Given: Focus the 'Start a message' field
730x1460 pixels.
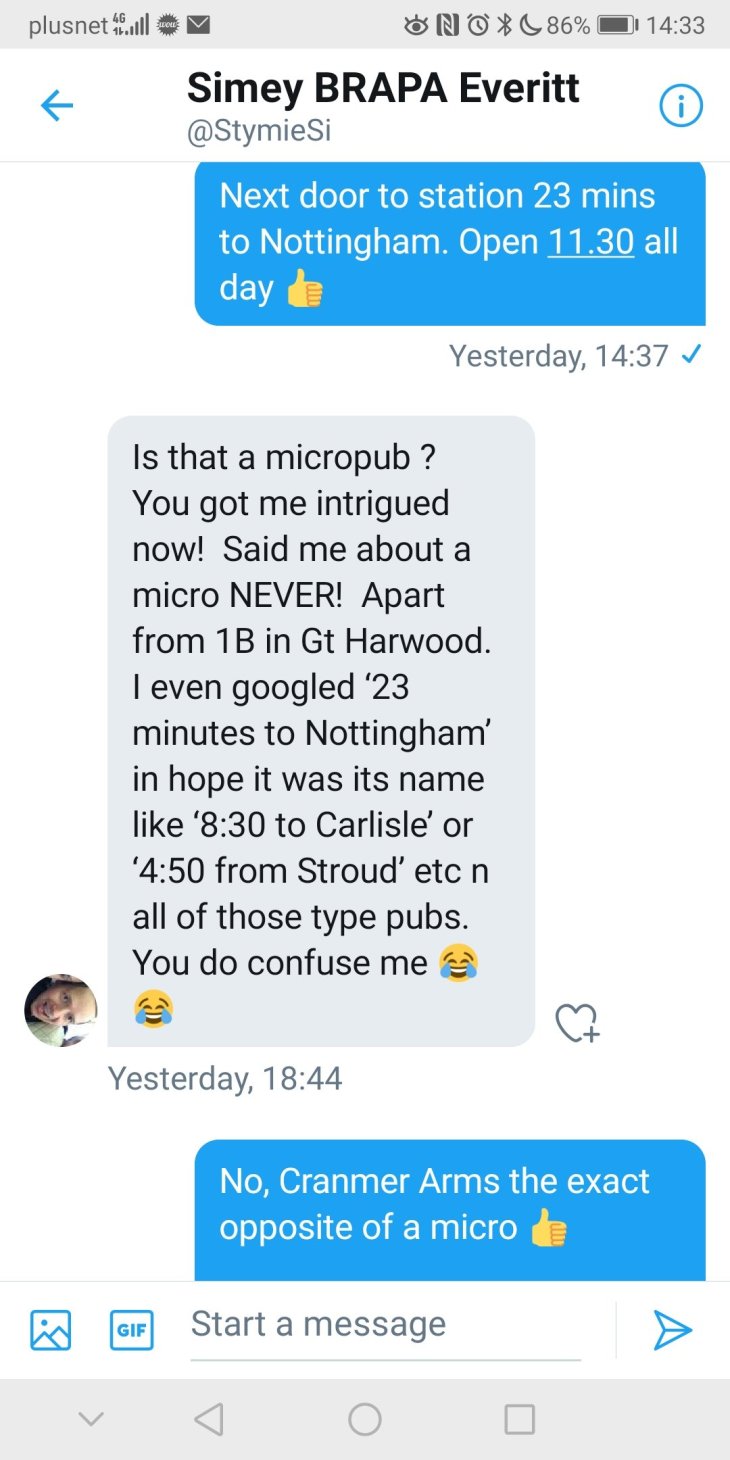Looking at the screenshot, I should [x=385, y=1324].
